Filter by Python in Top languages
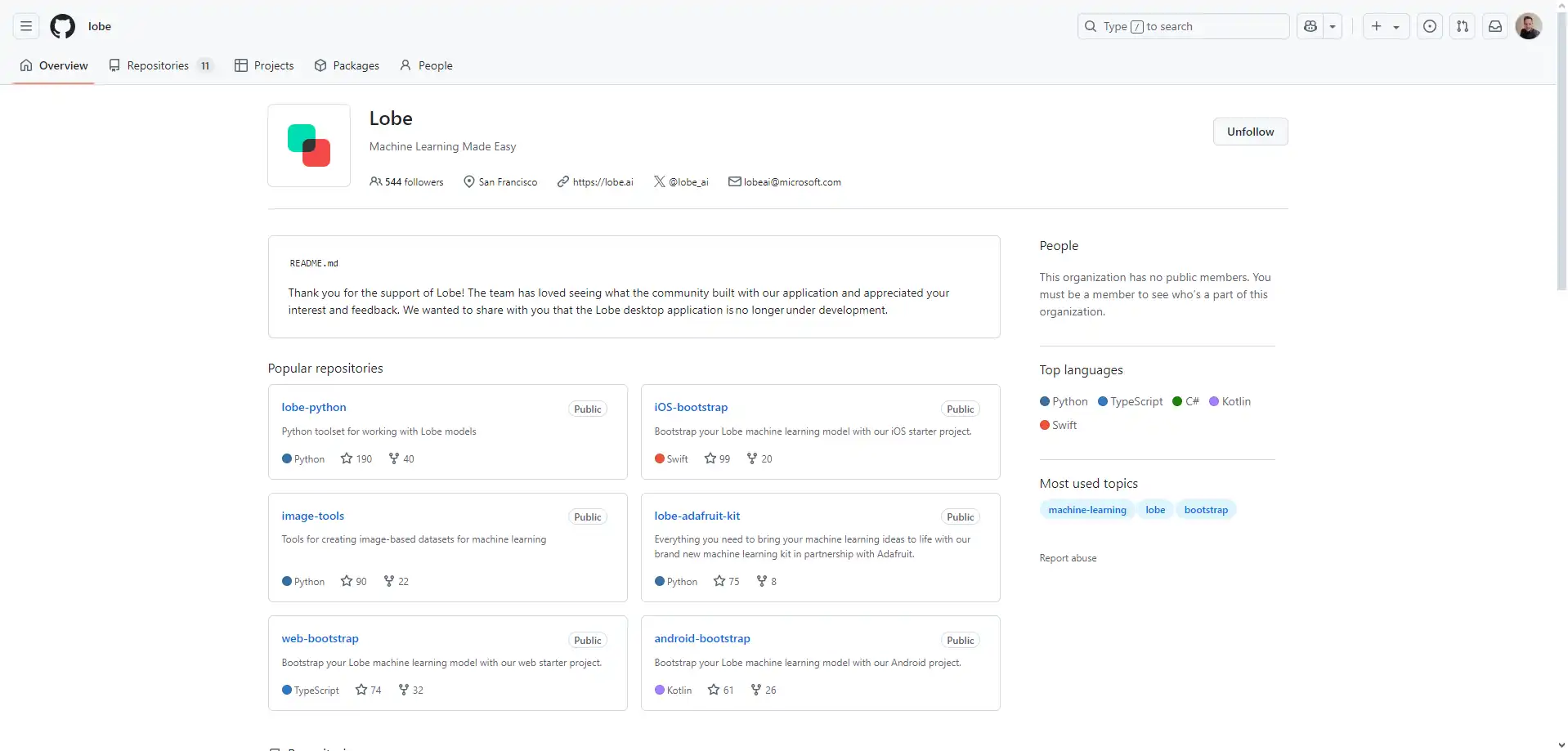Screen dimensions: 1568x751 click(1064, 401)
